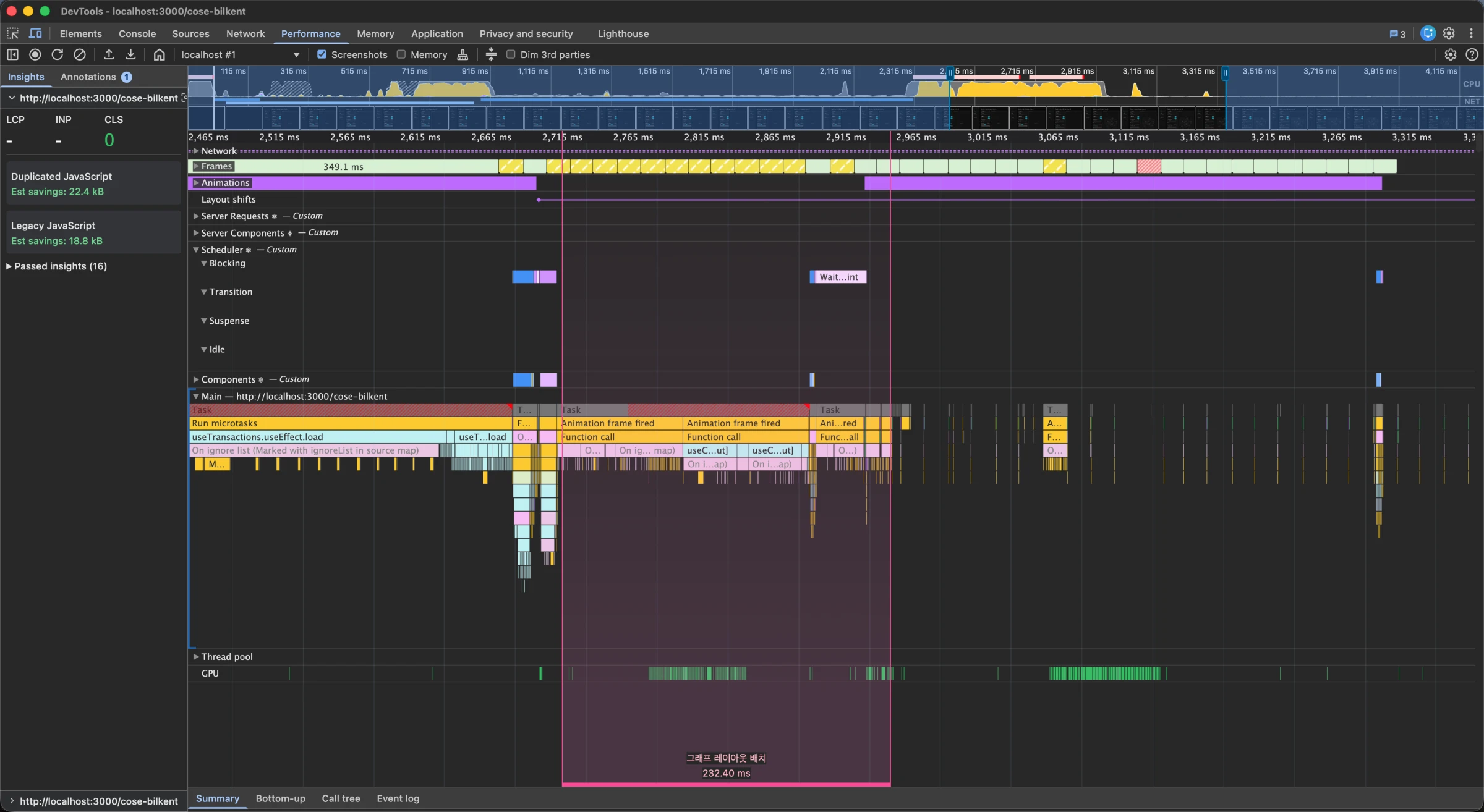Viewport: 1484px width, 812px height.
Task: Switch to the Network tab
Action: click(x=245, y=33)
